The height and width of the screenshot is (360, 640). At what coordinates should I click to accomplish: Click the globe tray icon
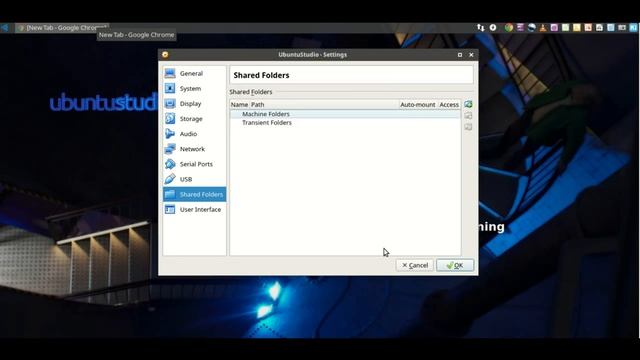pyautogui.click(x=531, y=27)
